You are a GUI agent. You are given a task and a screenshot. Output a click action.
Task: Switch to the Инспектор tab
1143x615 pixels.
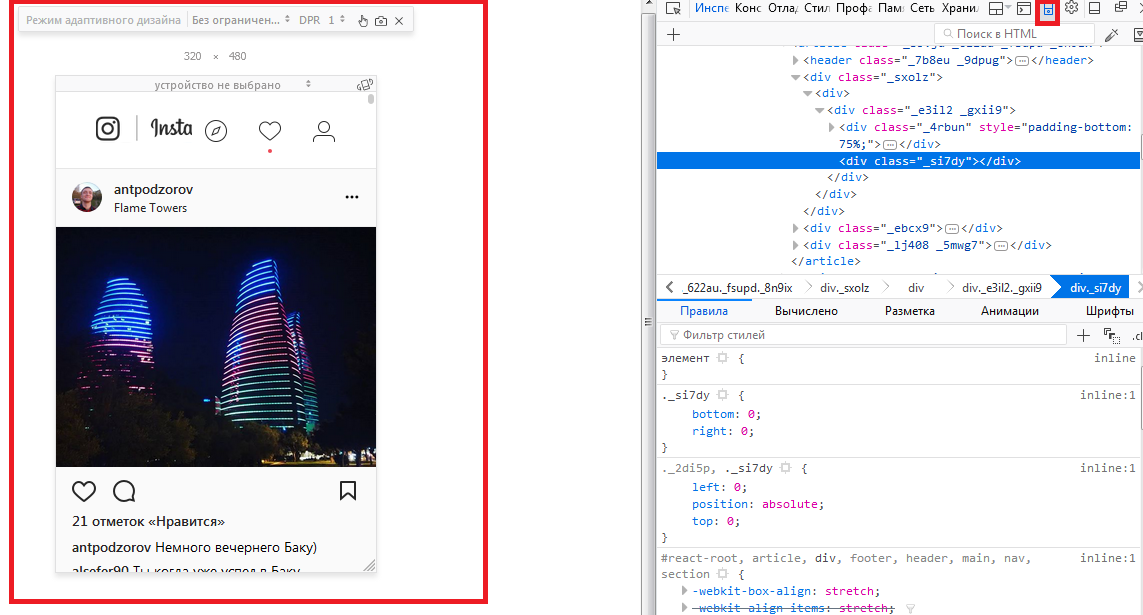click(711, 8)
